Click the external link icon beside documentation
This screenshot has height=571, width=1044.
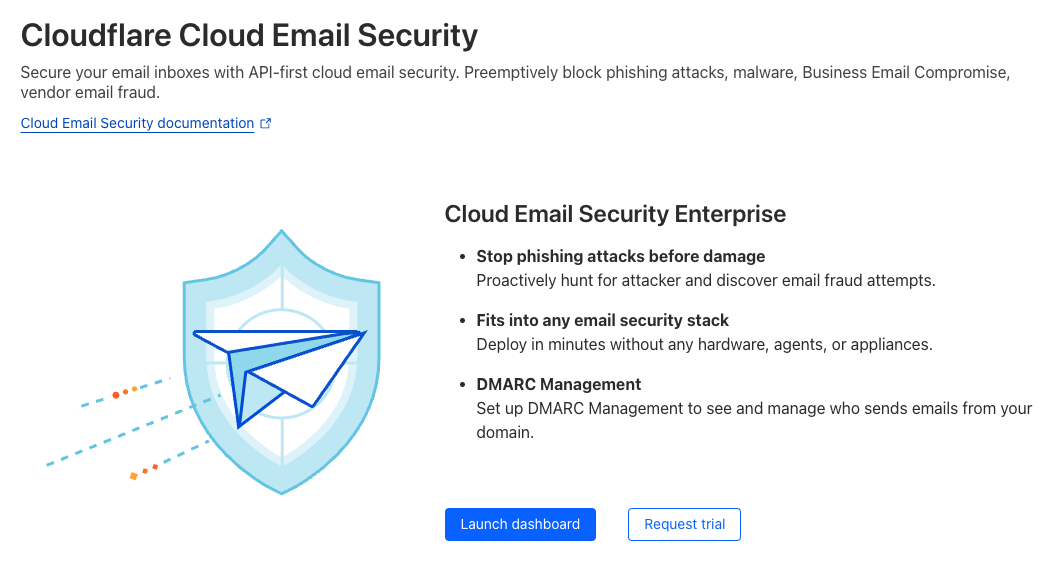tap(266, 123)
